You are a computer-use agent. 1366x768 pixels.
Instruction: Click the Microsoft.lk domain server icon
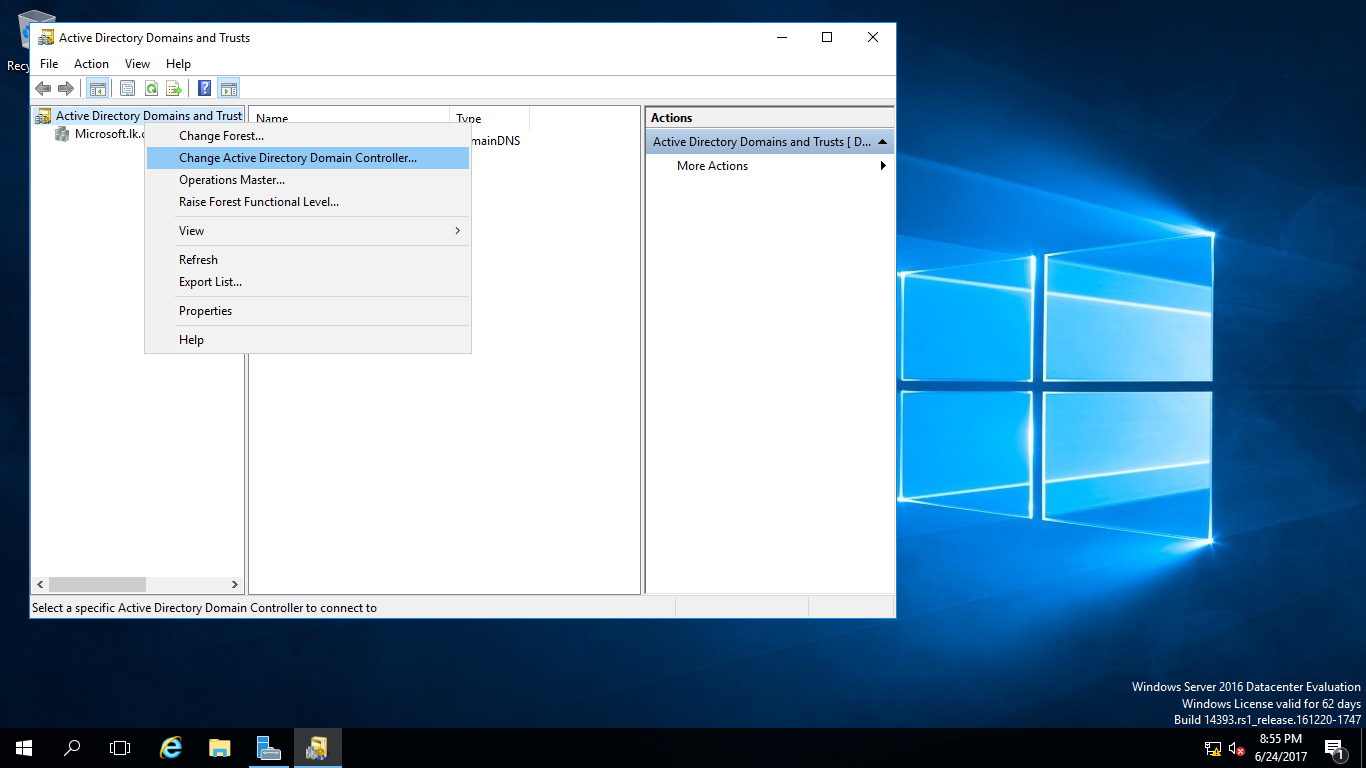pos(62,134)
